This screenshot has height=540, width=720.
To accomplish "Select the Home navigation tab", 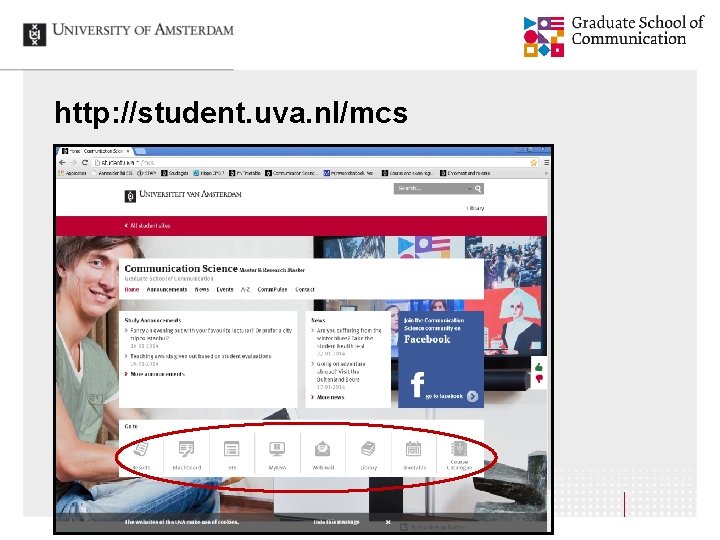I will [x=132, y=290].
